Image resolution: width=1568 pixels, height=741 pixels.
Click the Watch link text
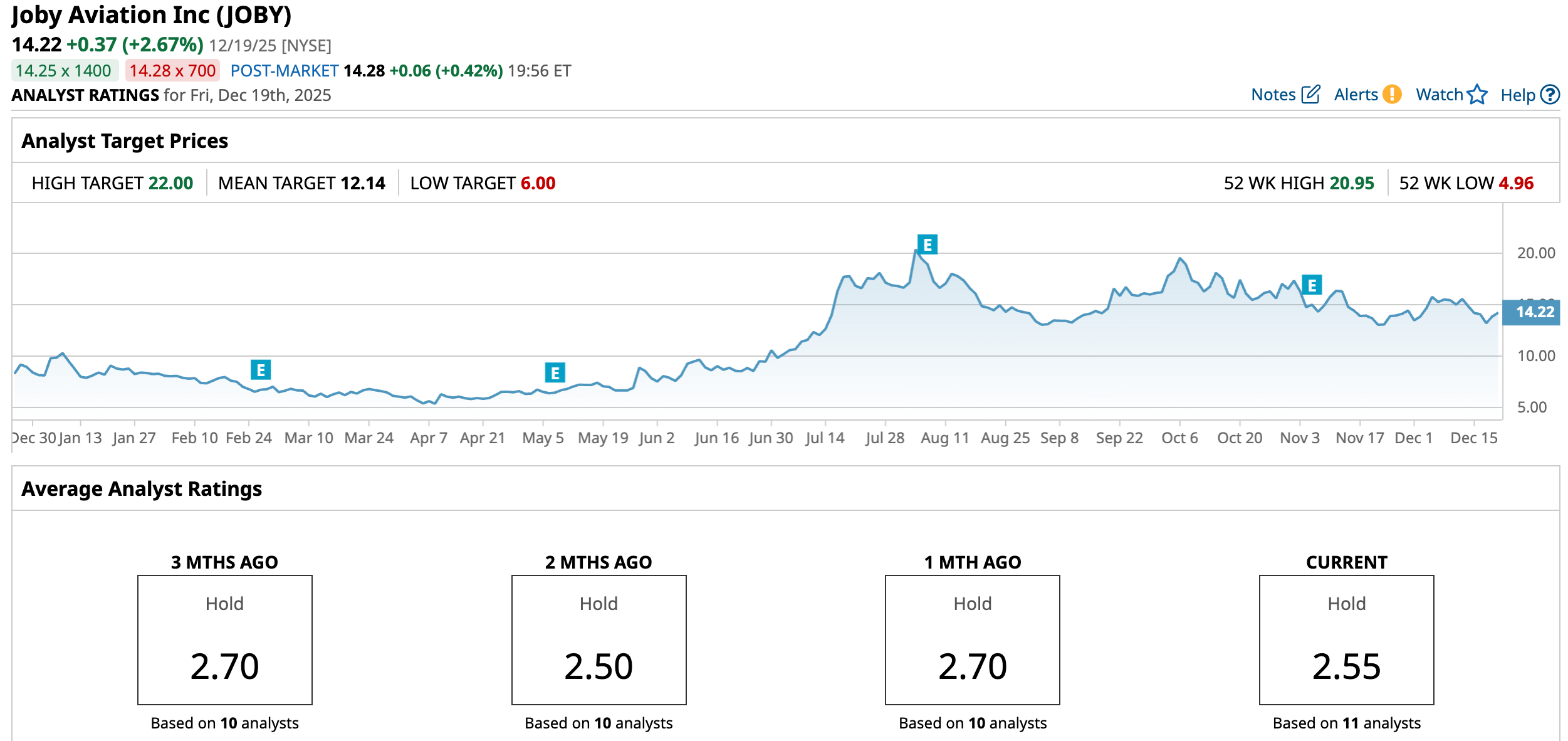(x=1439, y=95)
